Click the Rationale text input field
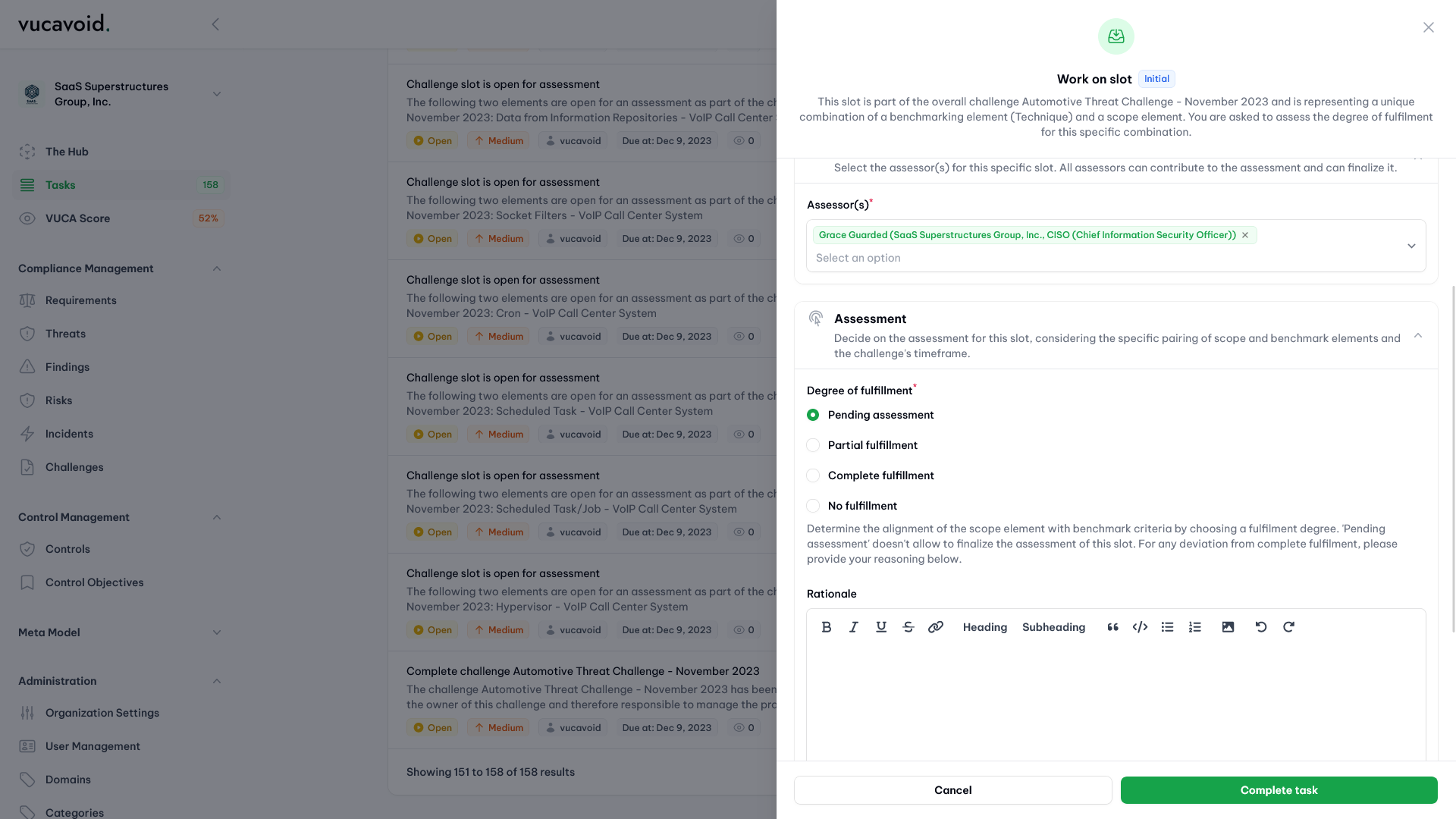Screen dimensions: 1456x819 1115,700
